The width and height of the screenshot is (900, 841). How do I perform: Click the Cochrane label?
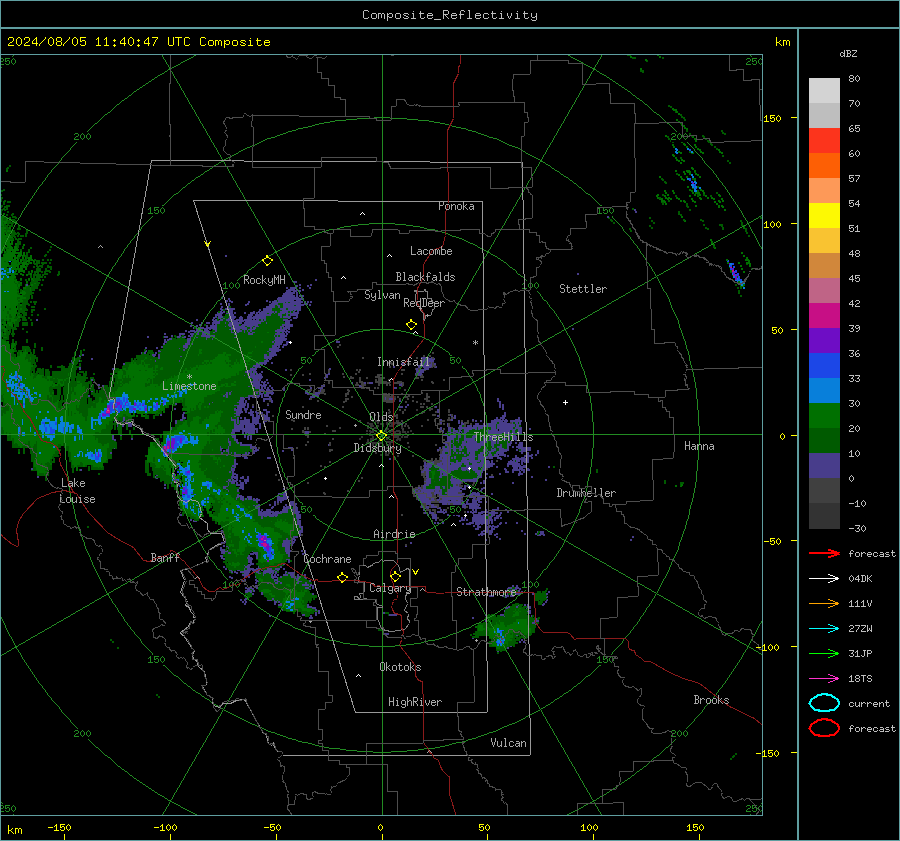click(x=327, y=559)
